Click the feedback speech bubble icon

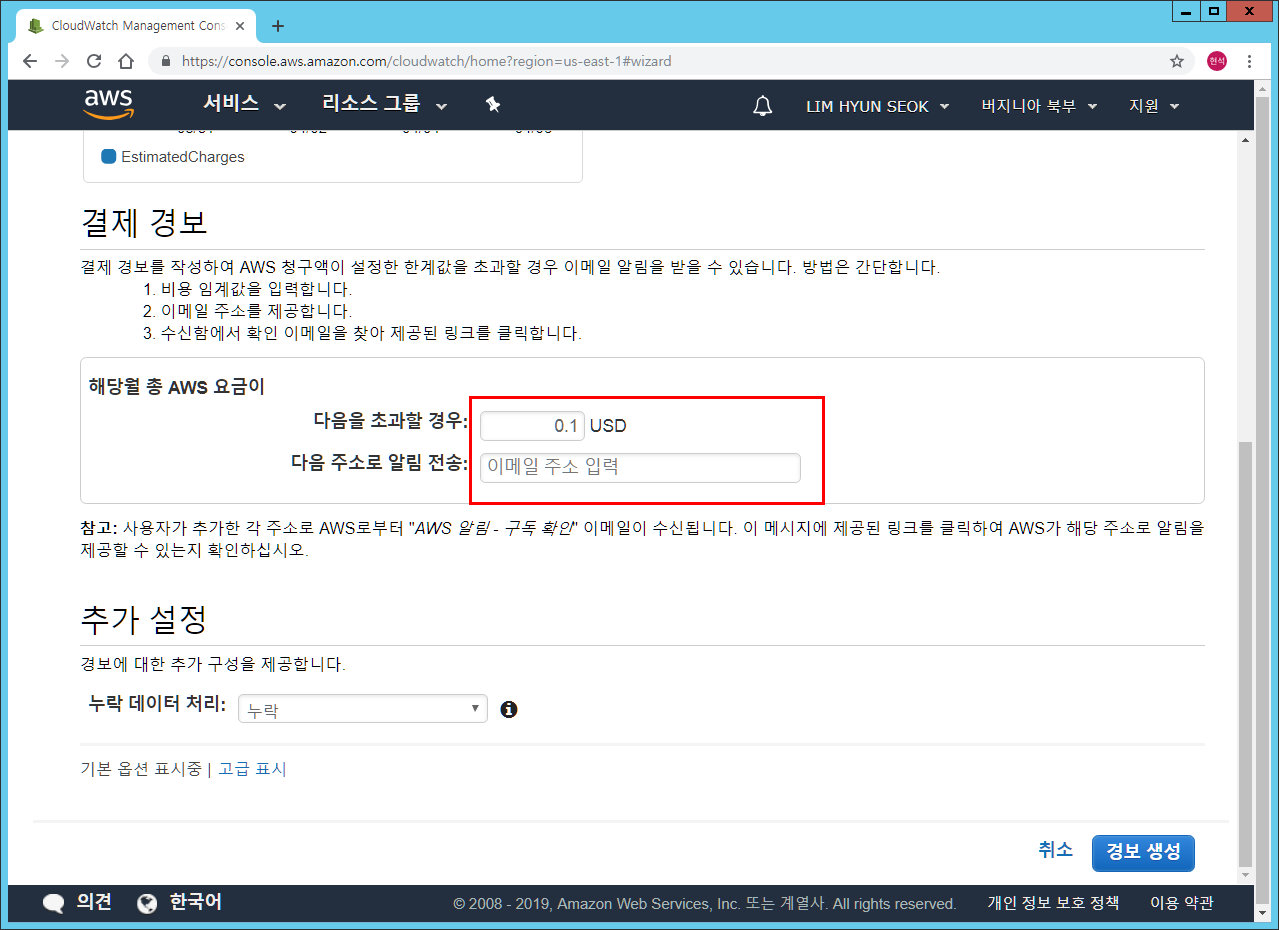coord(53,904)
